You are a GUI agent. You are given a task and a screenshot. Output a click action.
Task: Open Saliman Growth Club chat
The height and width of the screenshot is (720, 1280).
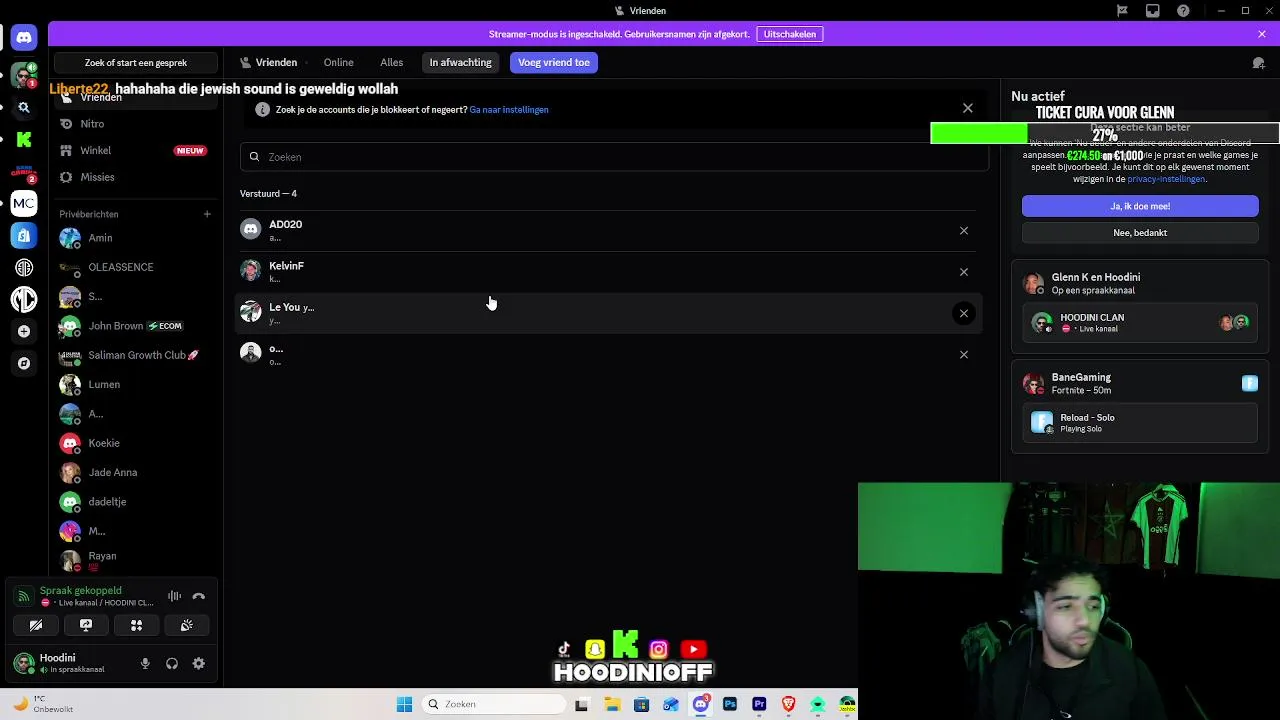[x=135, y=355]
